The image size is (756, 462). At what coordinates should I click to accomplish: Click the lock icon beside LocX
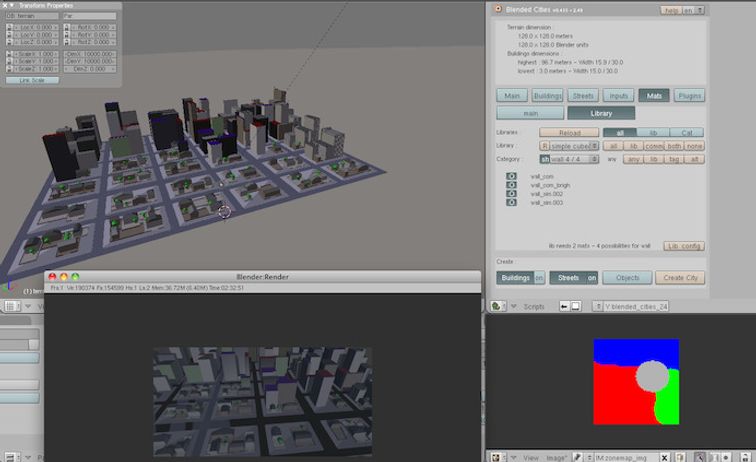coord(9,26)
